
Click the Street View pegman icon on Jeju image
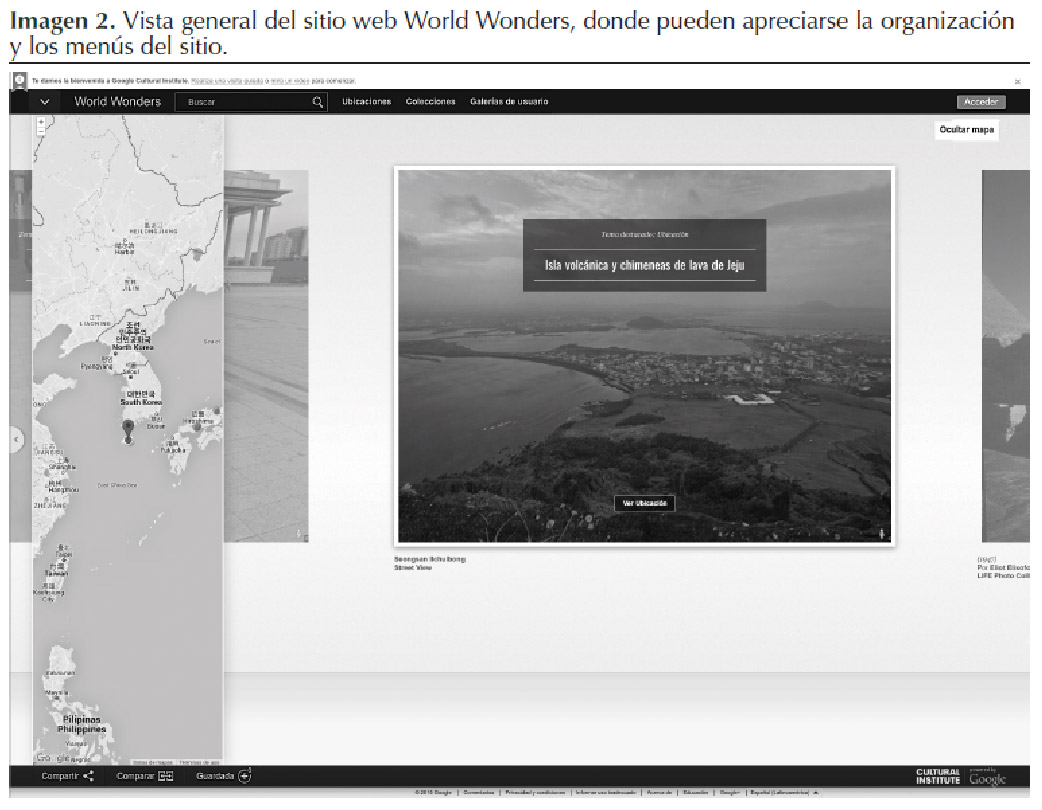[881, 533]
